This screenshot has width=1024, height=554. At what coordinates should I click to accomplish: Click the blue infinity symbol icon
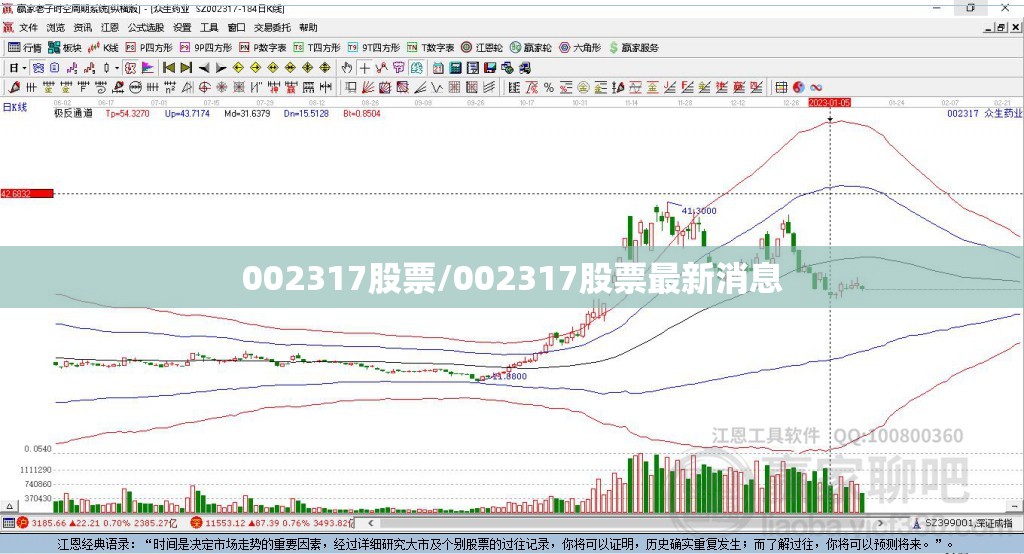tap(816, 87)
